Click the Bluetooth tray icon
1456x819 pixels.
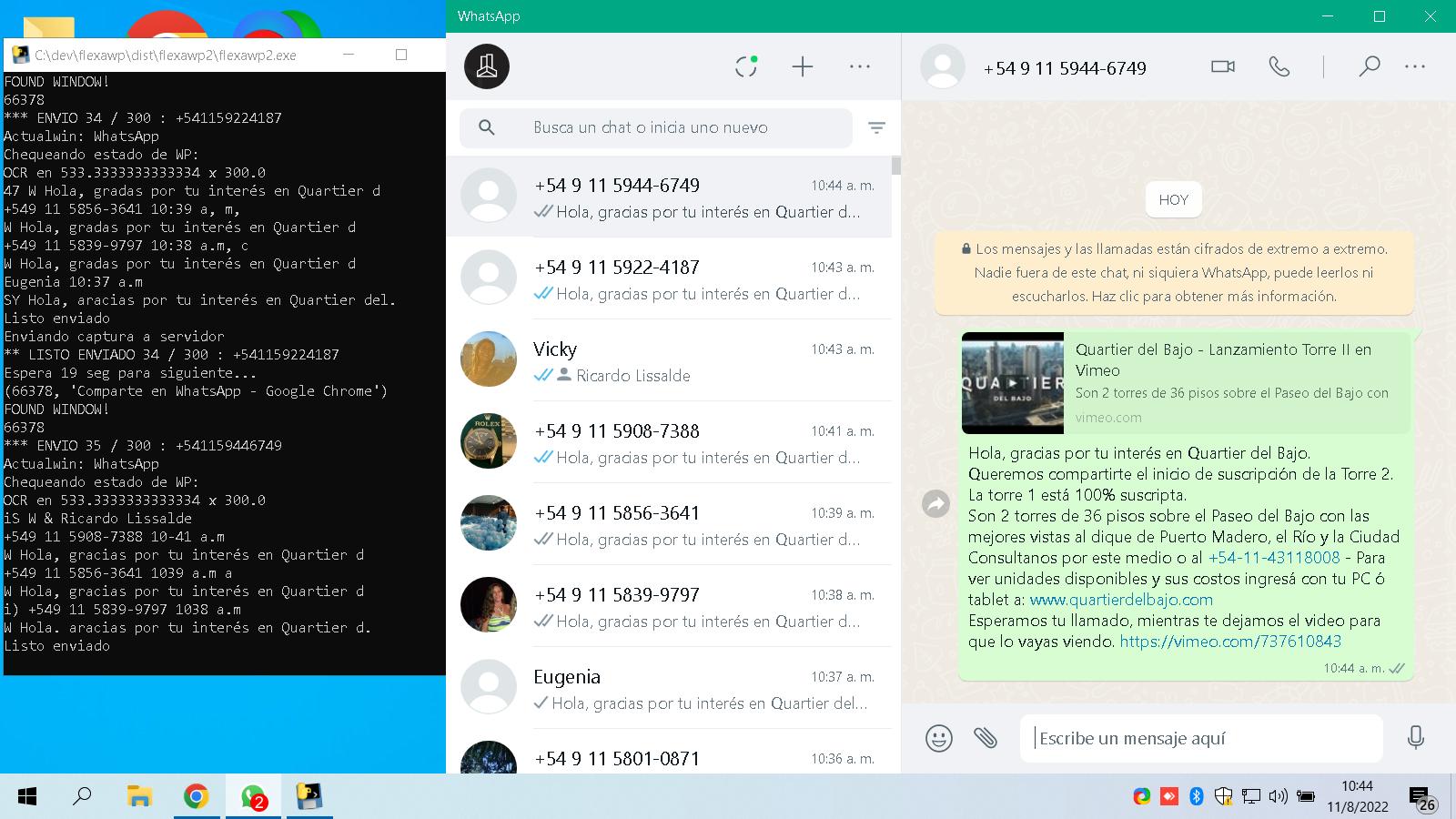[1197, 796]
